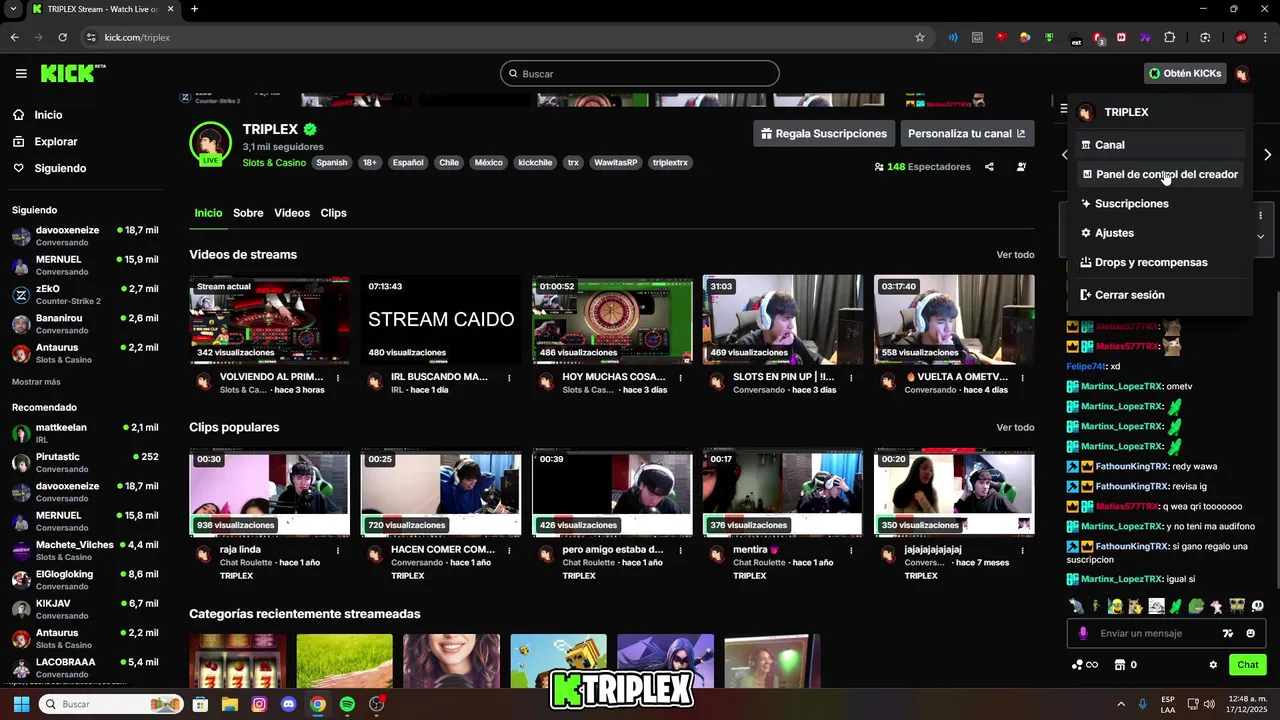This screenshot has width=1280, height=720.
Task: Play the raja linda clip thumbnail
Action: 270,492
